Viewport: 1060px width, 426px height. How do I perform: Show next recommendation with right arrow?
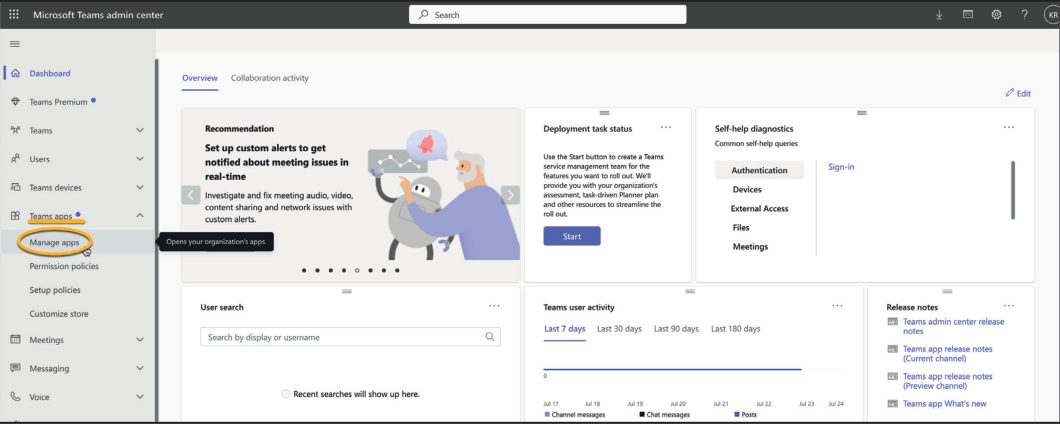[510, 195]
